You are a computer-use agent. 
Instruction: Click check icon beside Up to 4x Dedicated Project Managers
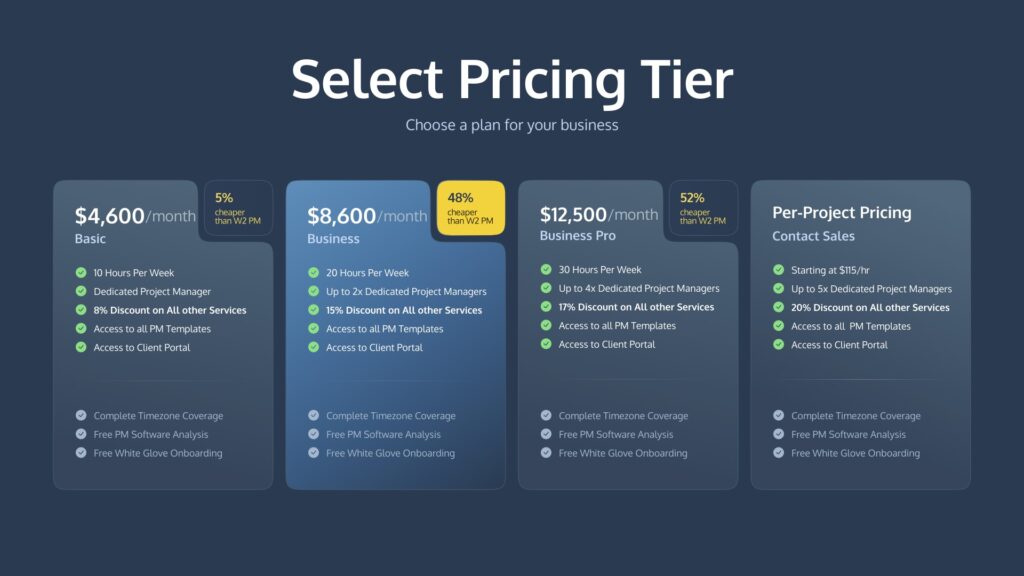click(546, 288)
